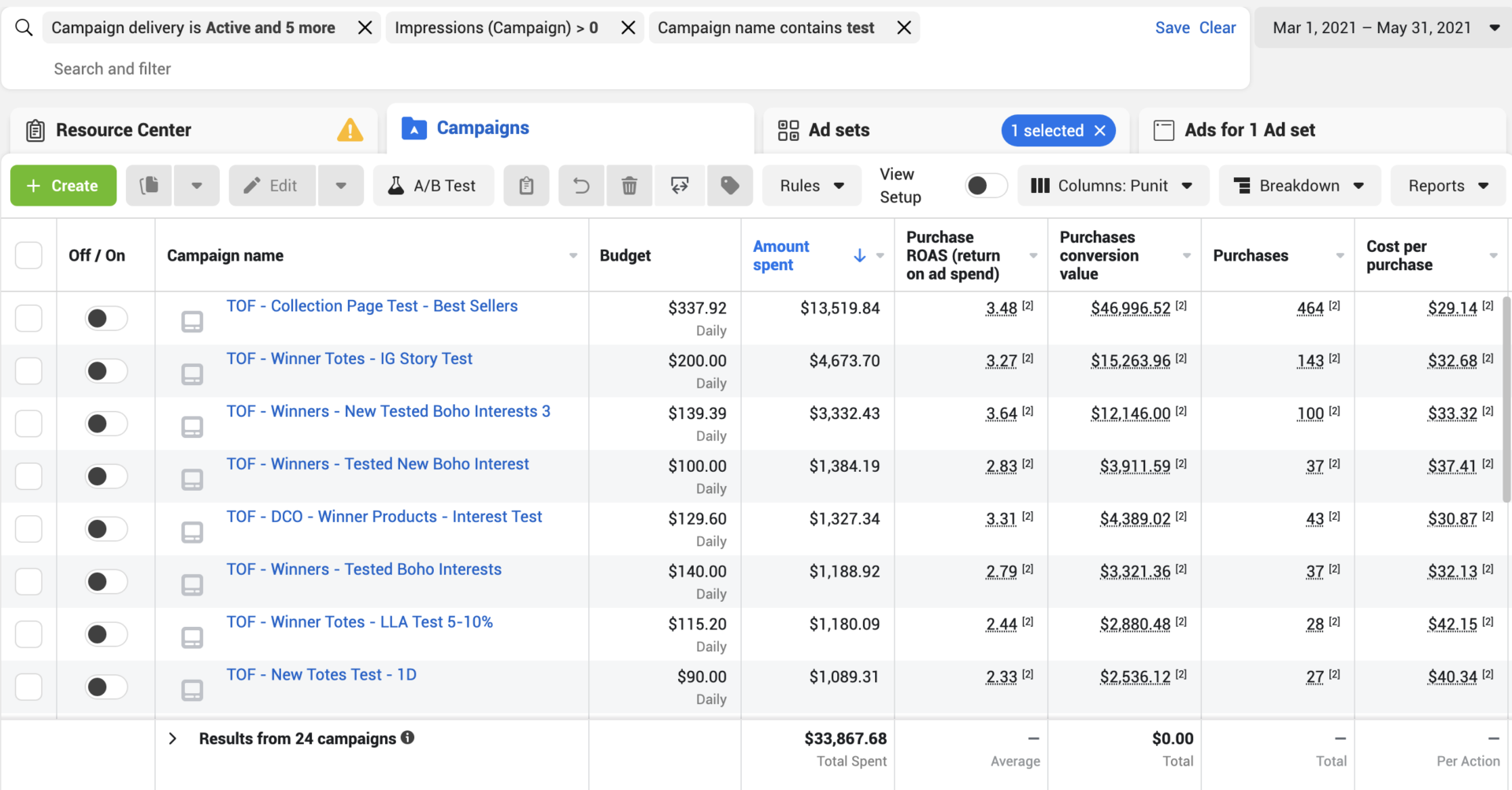Sort by Amount spent column header

[780, 255]
